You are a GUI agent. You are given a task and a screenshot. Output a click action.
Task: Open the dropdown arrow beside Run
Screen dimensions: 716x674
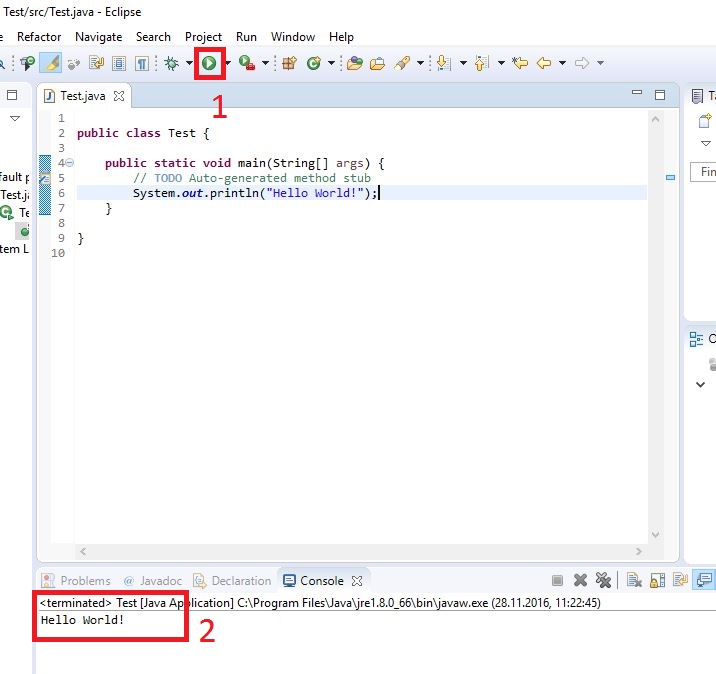[227, 63]
